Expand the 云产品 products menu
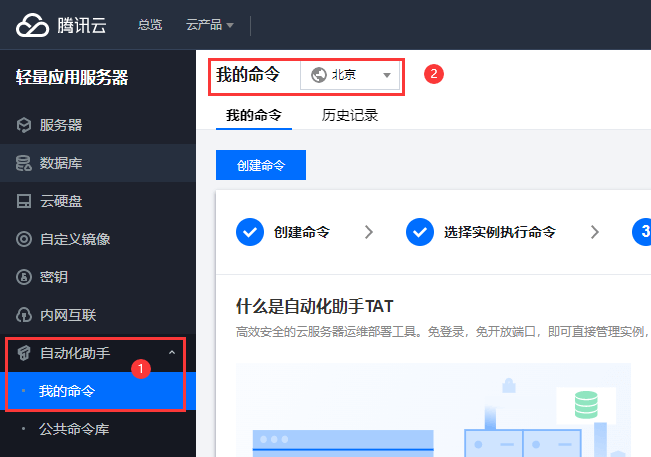The width and height of the screenshot is (651, 457). point(210,25)
